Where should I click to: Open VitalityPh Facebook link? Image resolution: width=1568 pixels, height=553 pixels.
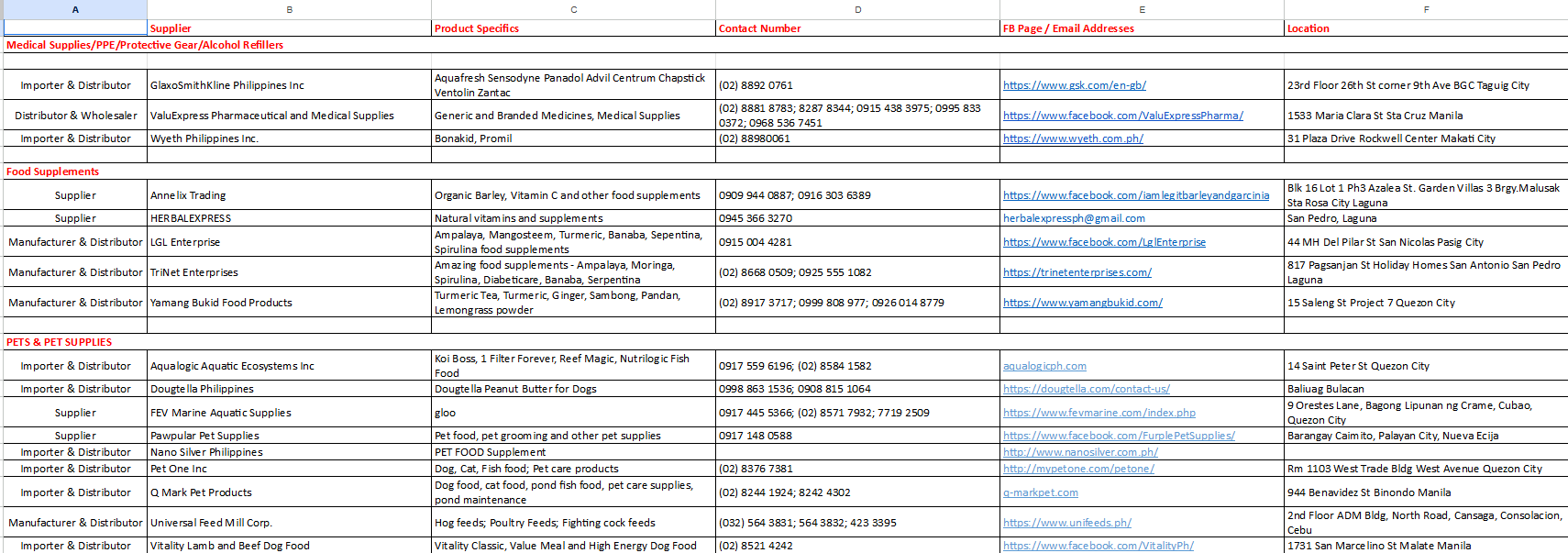pyautogui.click(x=1098, y=546)
